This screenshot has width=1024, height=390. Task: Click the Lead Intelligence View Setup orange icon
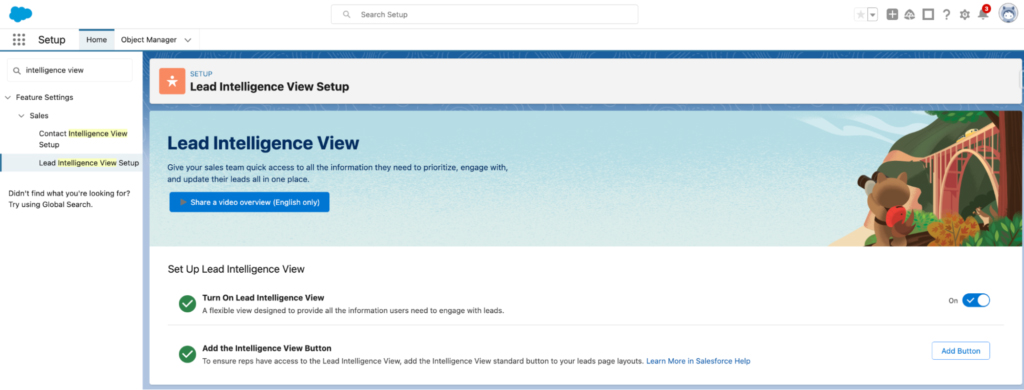[x=172, y=81]
